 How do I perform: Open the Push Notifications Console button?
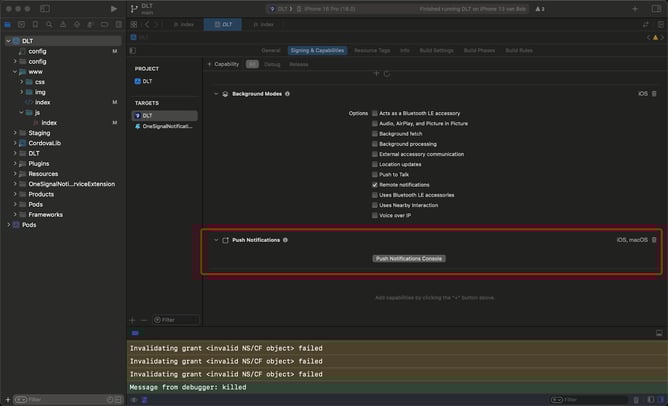pos(409,259)
